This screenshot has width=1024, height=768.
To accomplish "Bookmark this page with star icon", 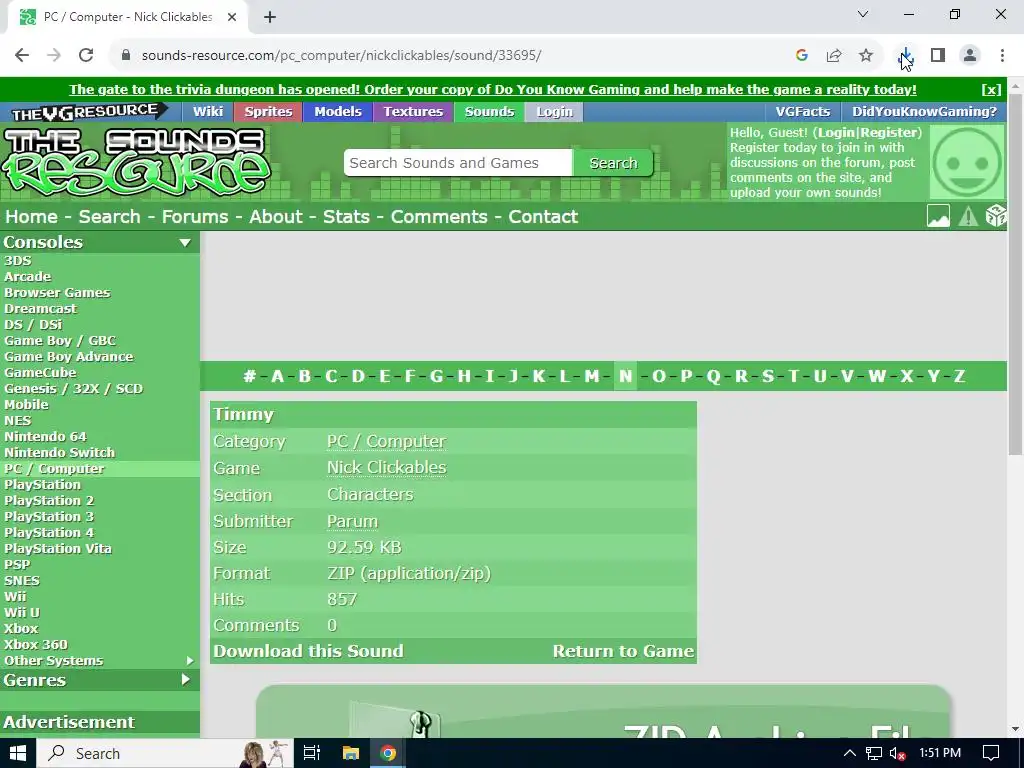I will pos(866,56).
